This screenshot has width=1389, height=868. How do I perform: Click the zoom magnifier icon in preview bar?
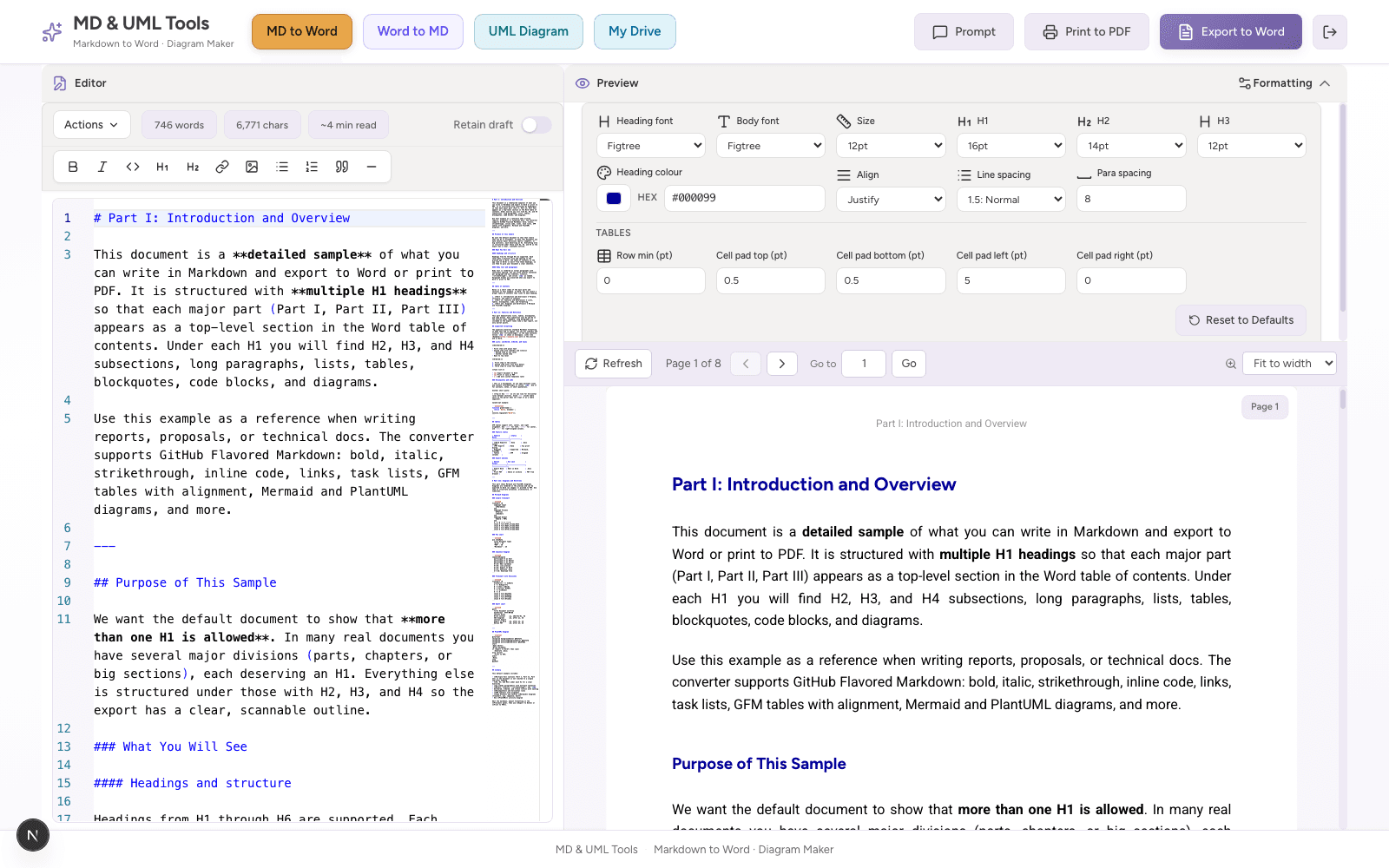coord(1230,364)
